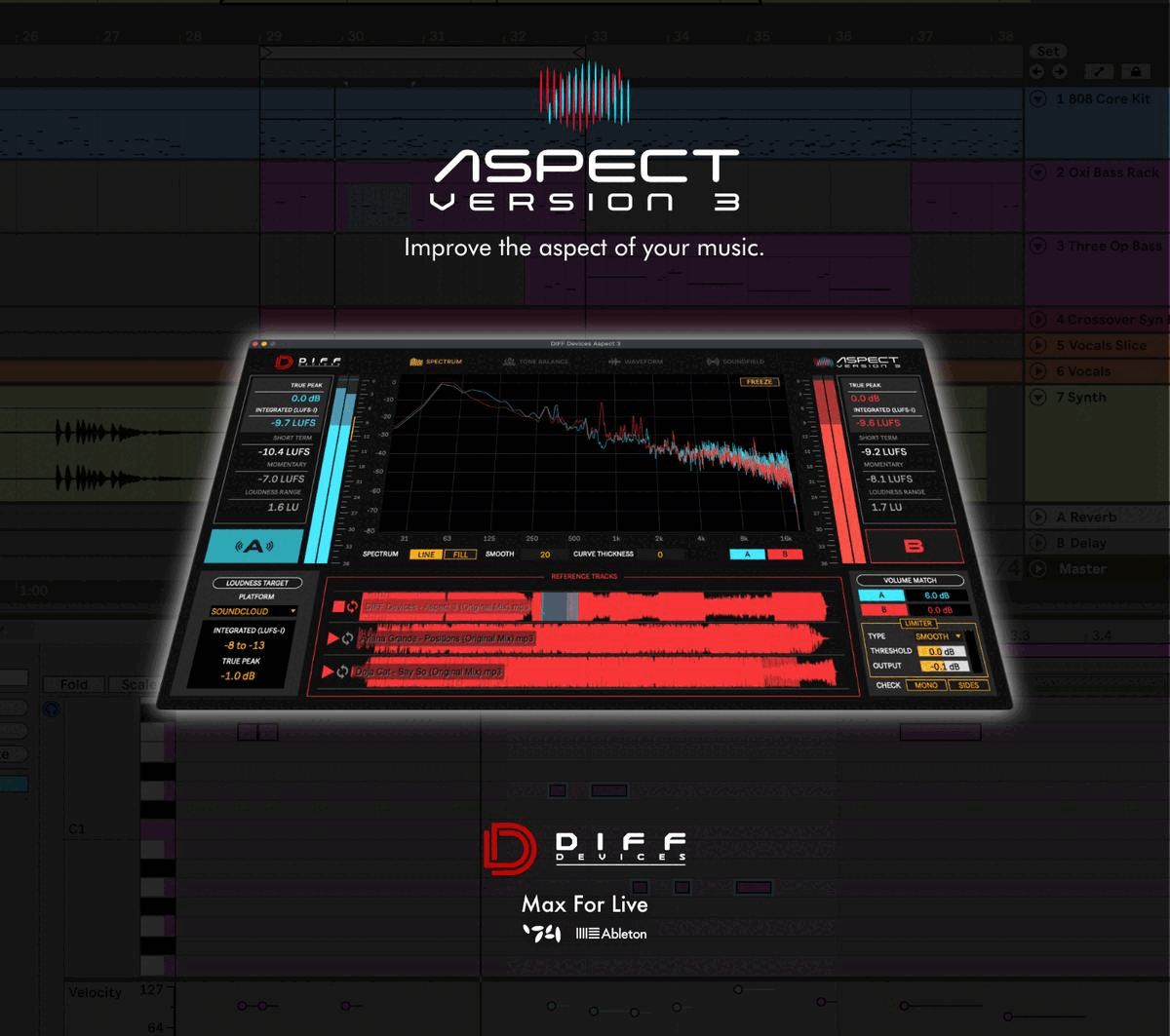Enable the FREEZE spectrum toggle
This screenshot has height=1036, width=1170.
point(759,382)
